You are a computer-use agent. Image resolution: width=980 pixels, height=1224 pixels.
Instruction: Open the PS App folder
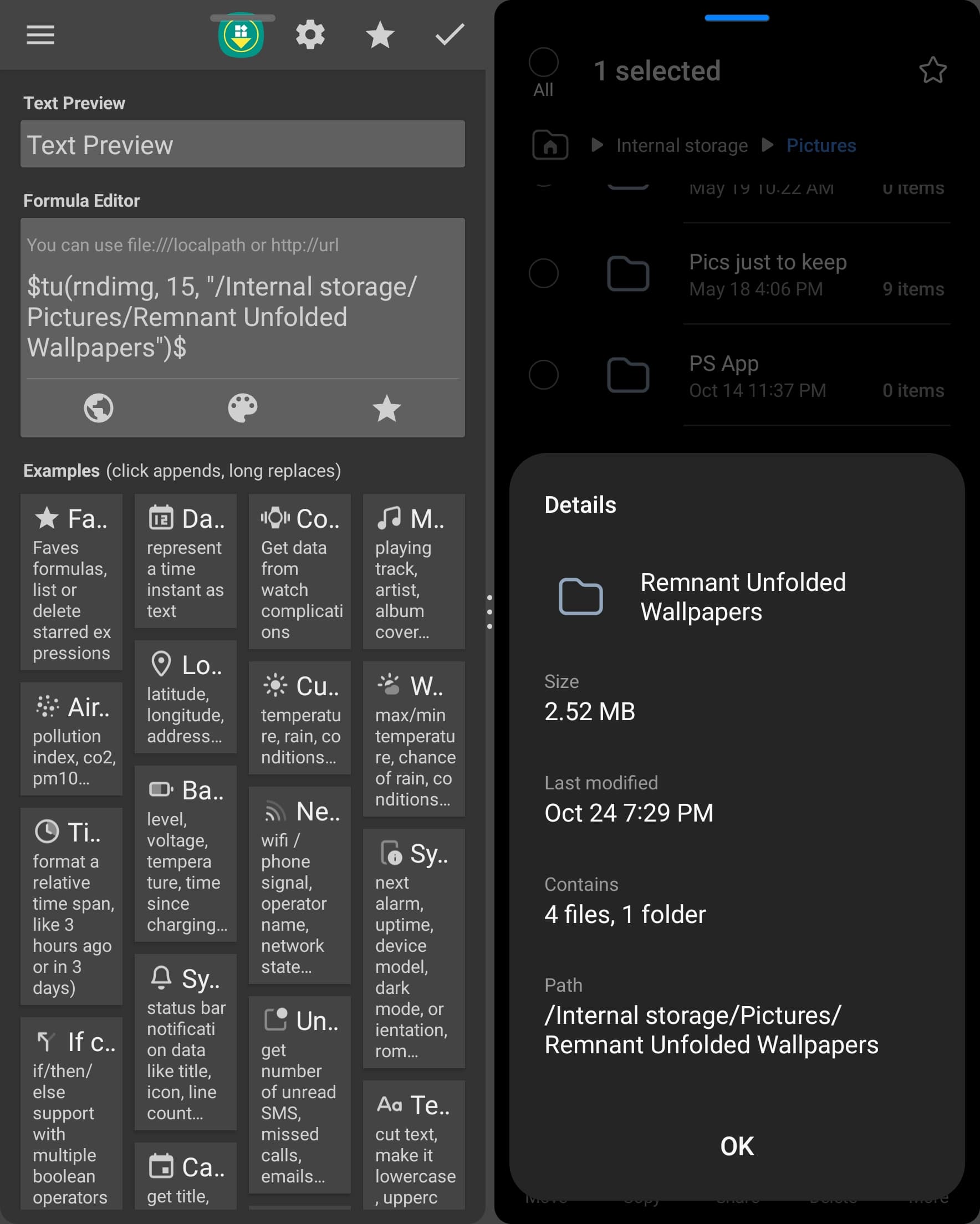(816, 376)
